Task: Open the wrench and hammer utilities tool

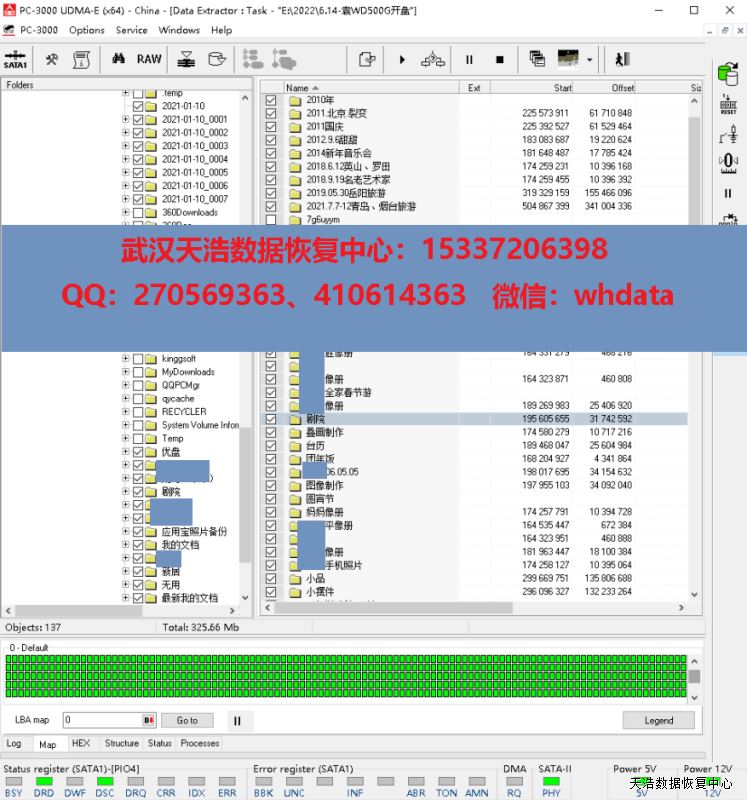Action: tap(51, 60)
